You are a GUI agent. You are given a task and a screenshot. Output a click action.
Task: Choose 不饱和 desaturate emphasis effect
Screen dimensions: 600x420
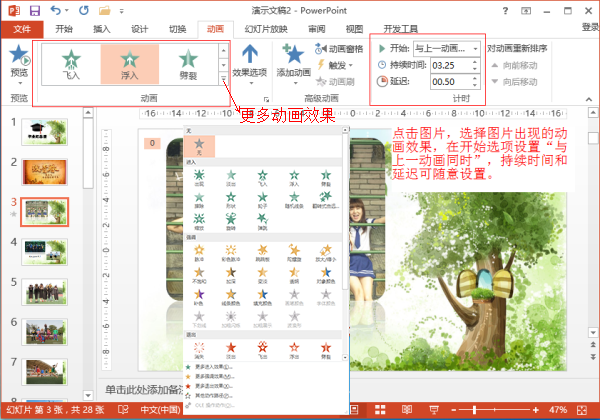(199, 275)
